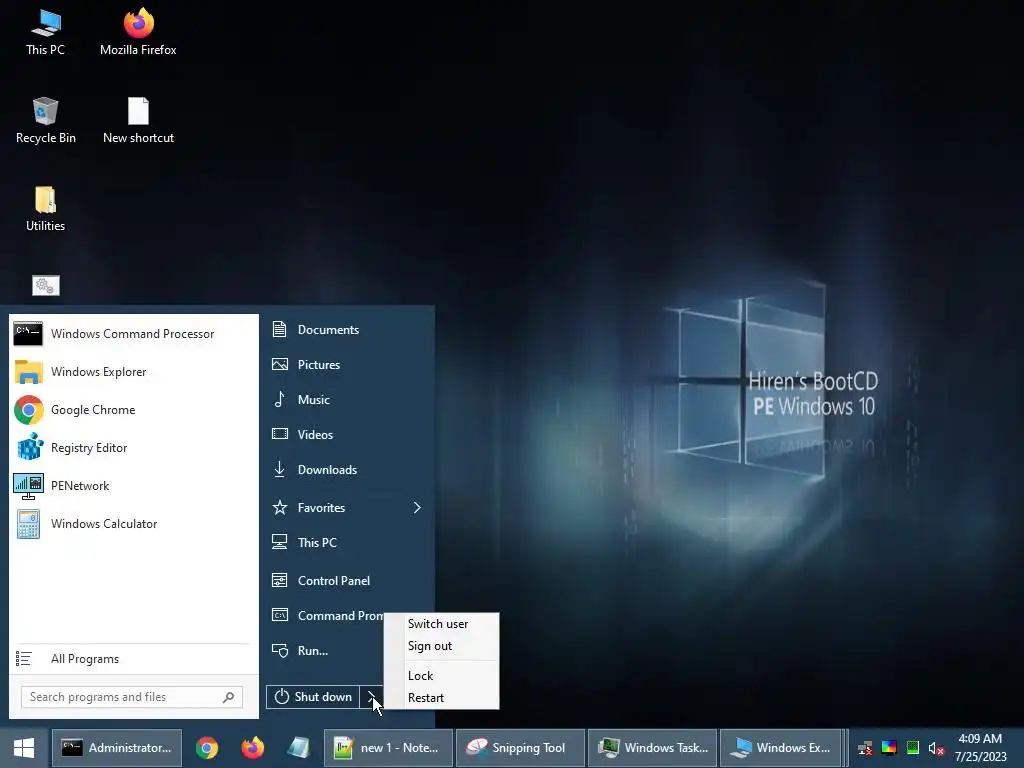Open Chrome from taskbar
Viewport: 1024px width, 768px height.
coord(207,748)
